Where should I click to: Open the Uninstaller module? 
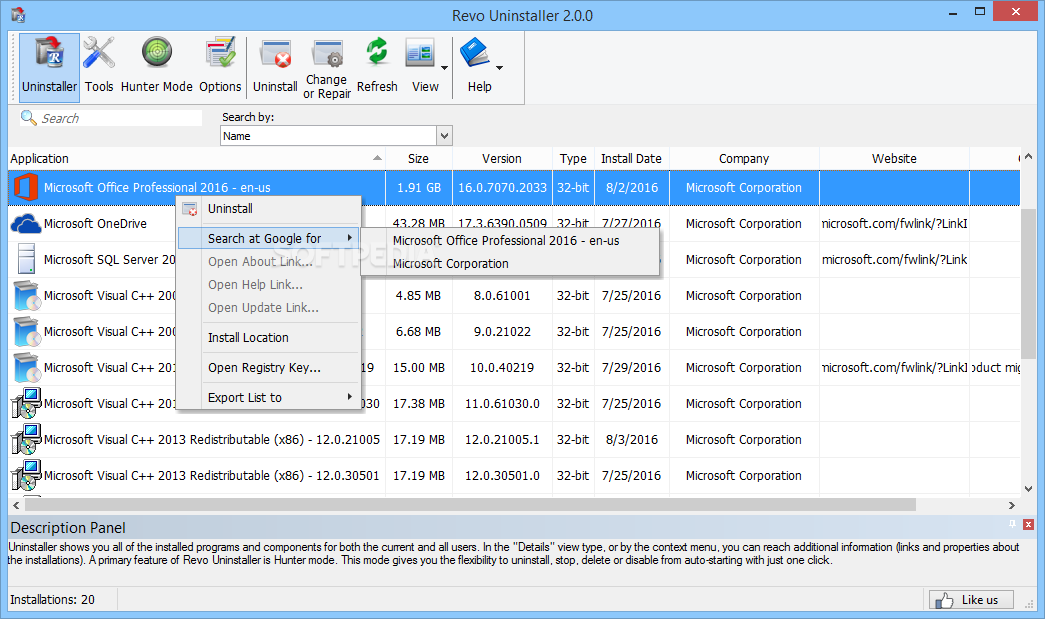click(x=49, y=67)
